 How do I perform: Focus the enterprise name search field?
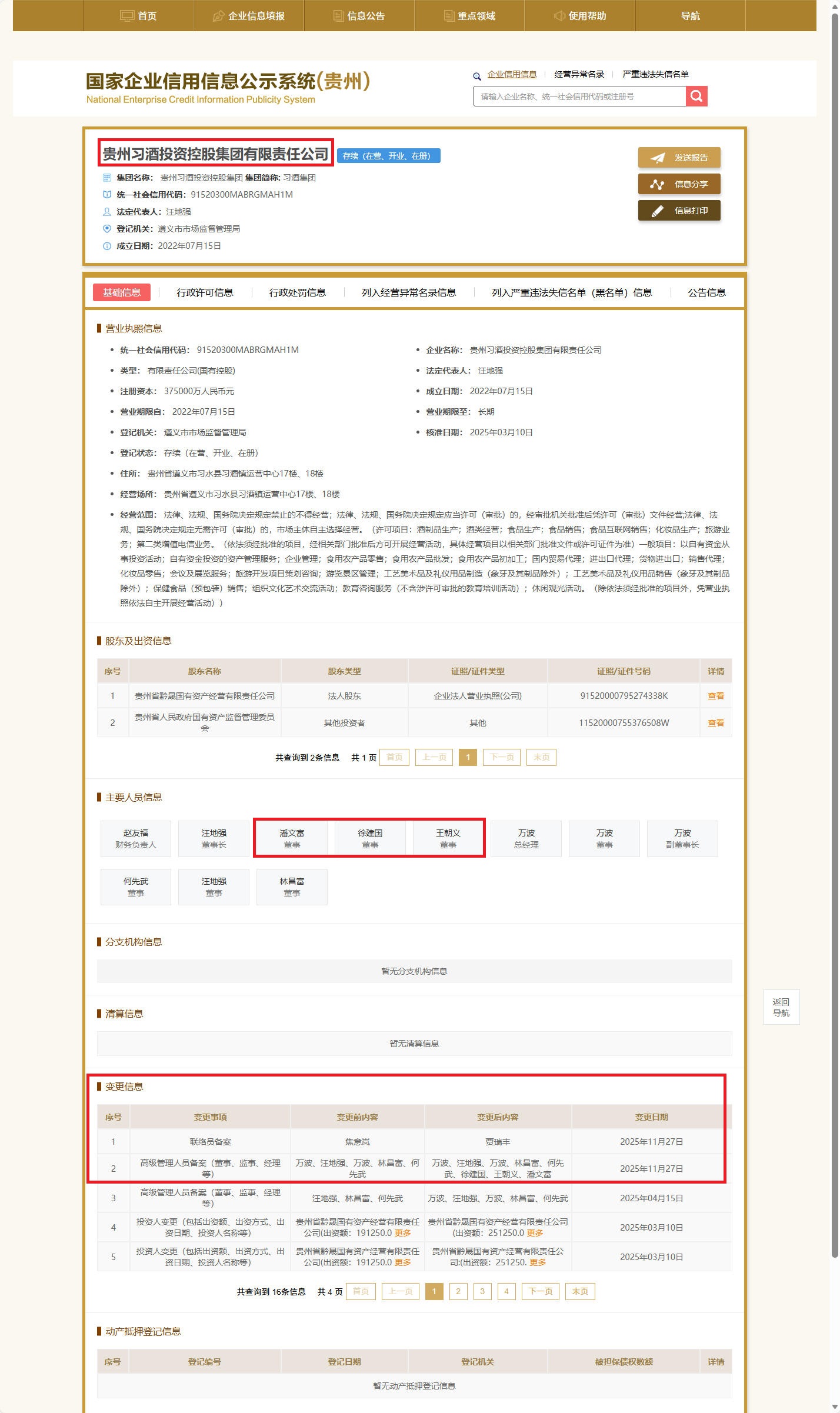pos(579,96)
